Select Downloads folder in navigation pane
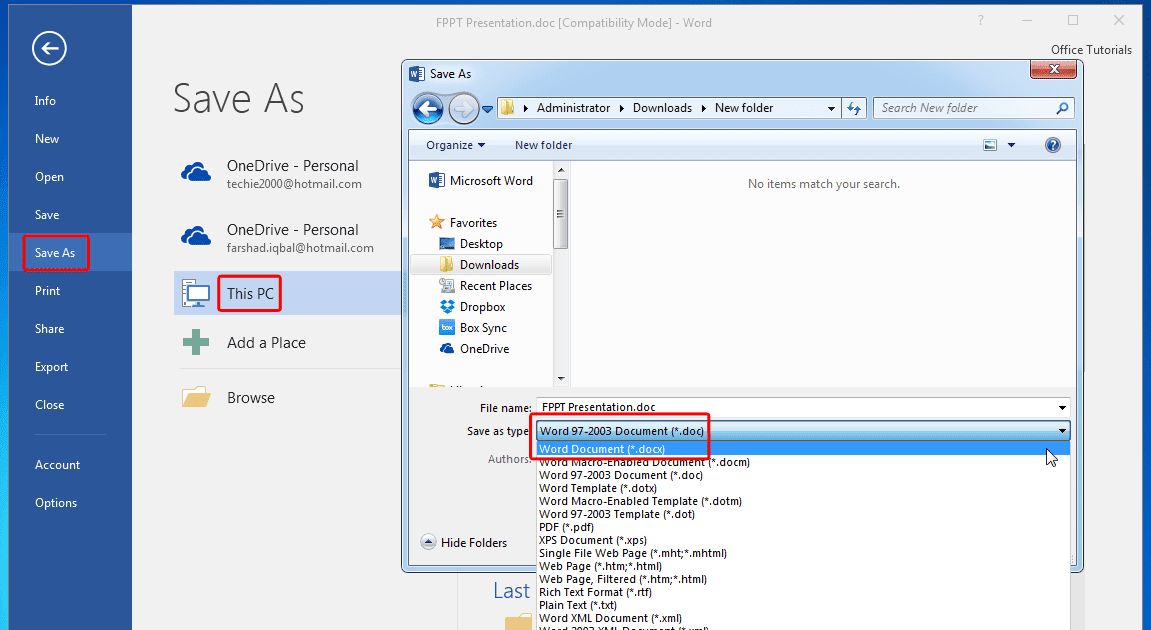Image resolution: width=1151 pixels, height=630 pixels. click(481, 264)
